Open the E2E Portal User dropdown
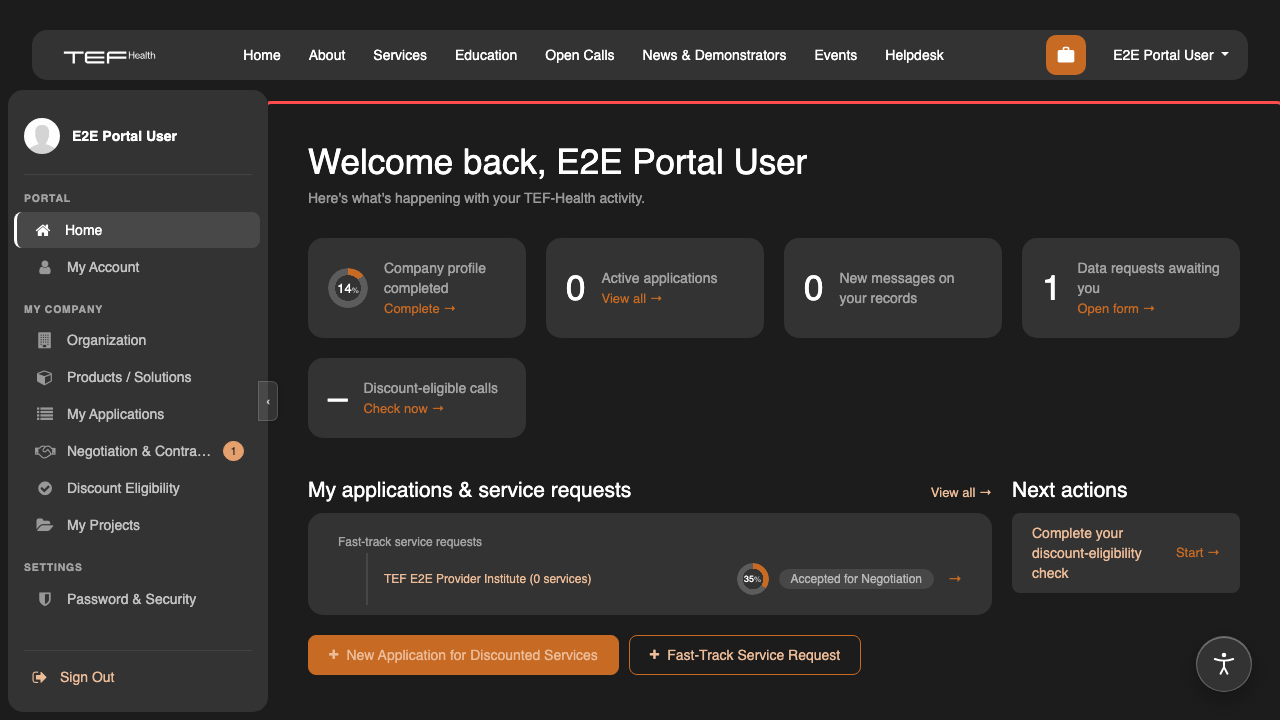 [x=1171, y=55]
